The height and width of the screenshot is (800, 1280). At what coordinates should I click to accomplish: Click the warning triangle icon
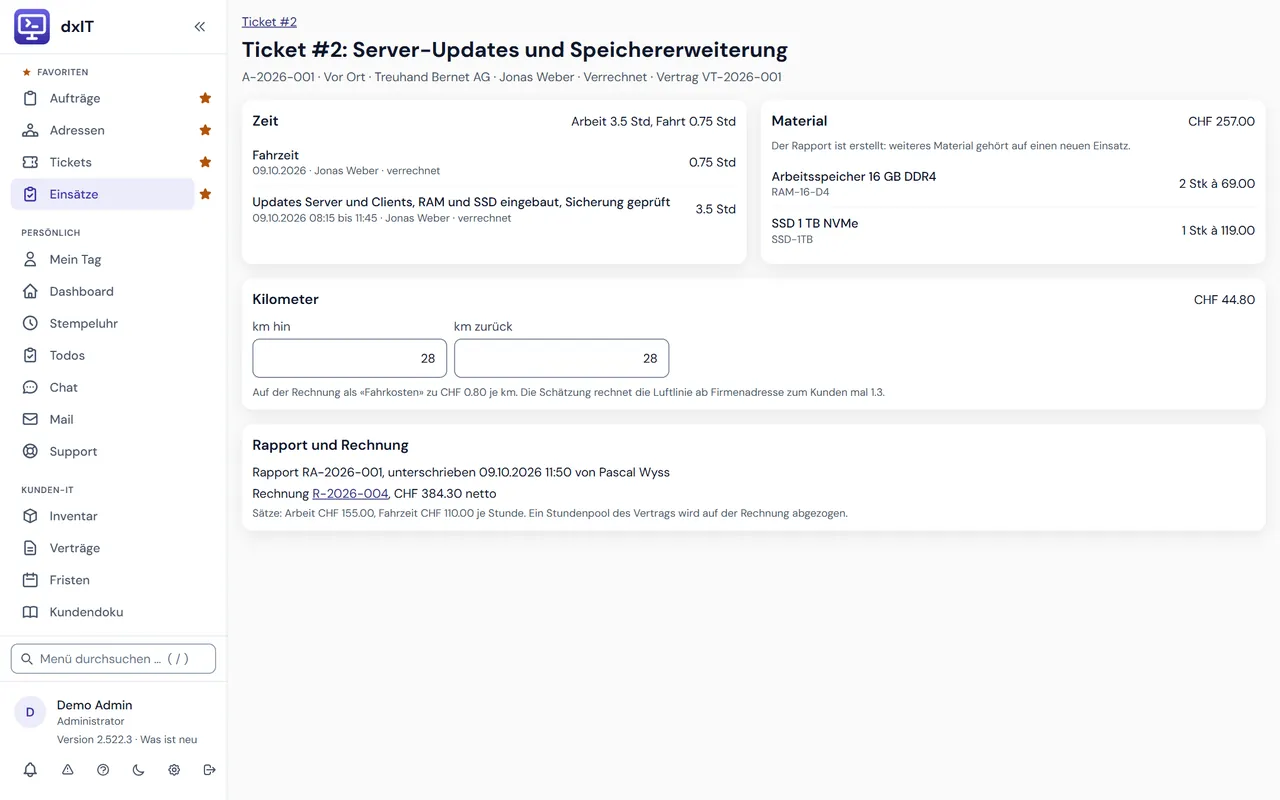(68, 770)
